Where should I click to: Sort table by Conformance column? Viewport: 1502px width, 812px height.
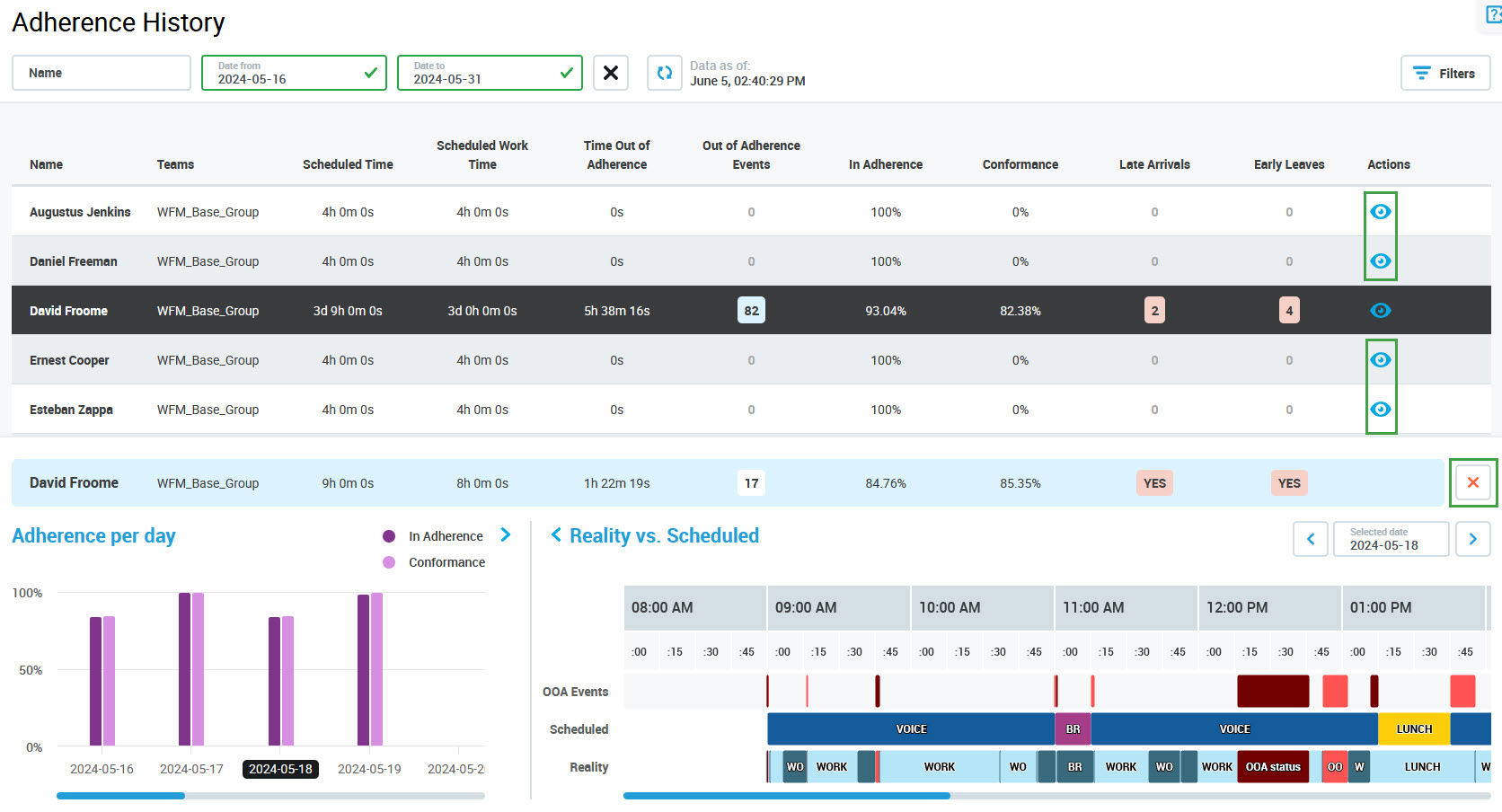click(1020, 164)
